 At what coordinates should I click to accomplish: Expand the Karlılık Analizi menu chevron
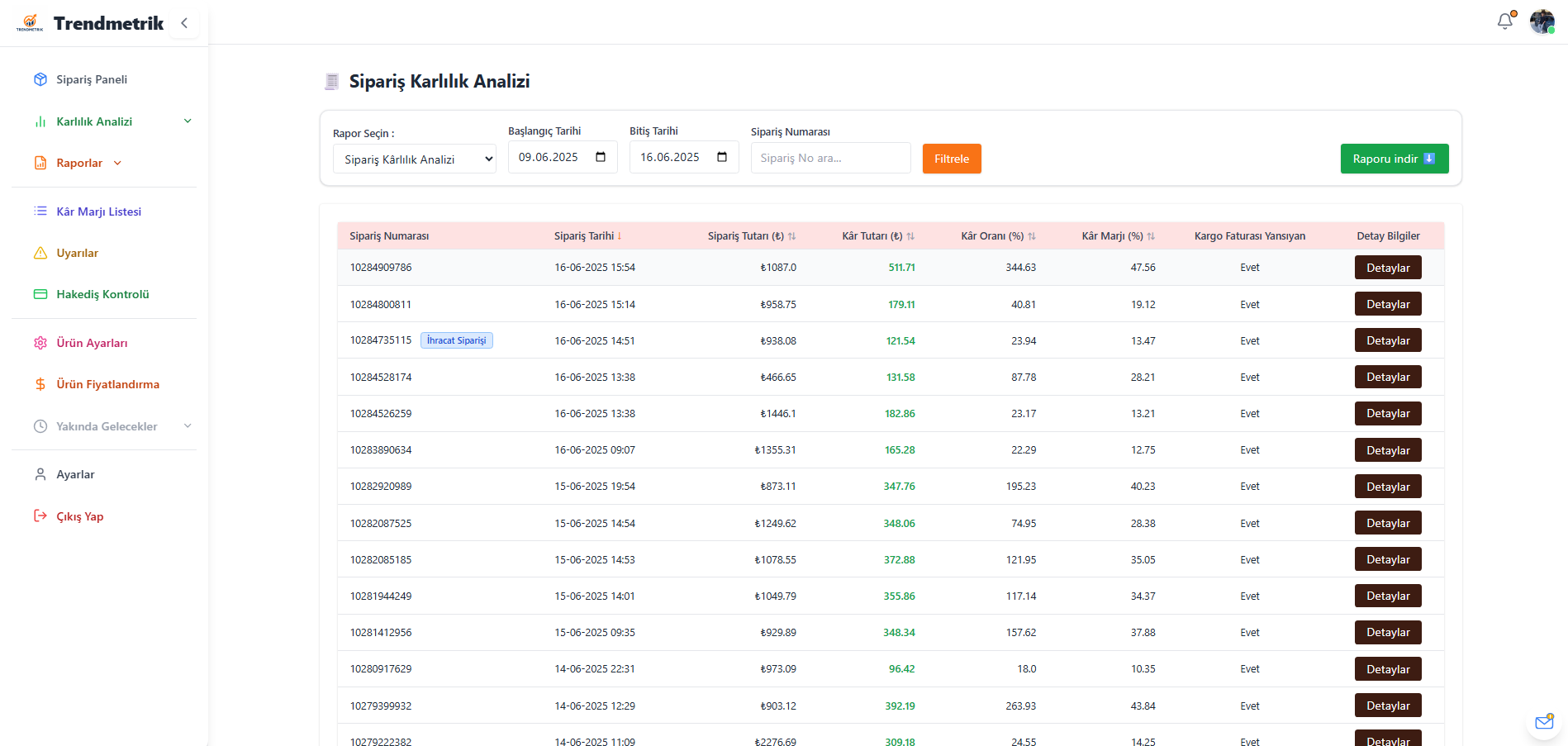pos(188,121)
